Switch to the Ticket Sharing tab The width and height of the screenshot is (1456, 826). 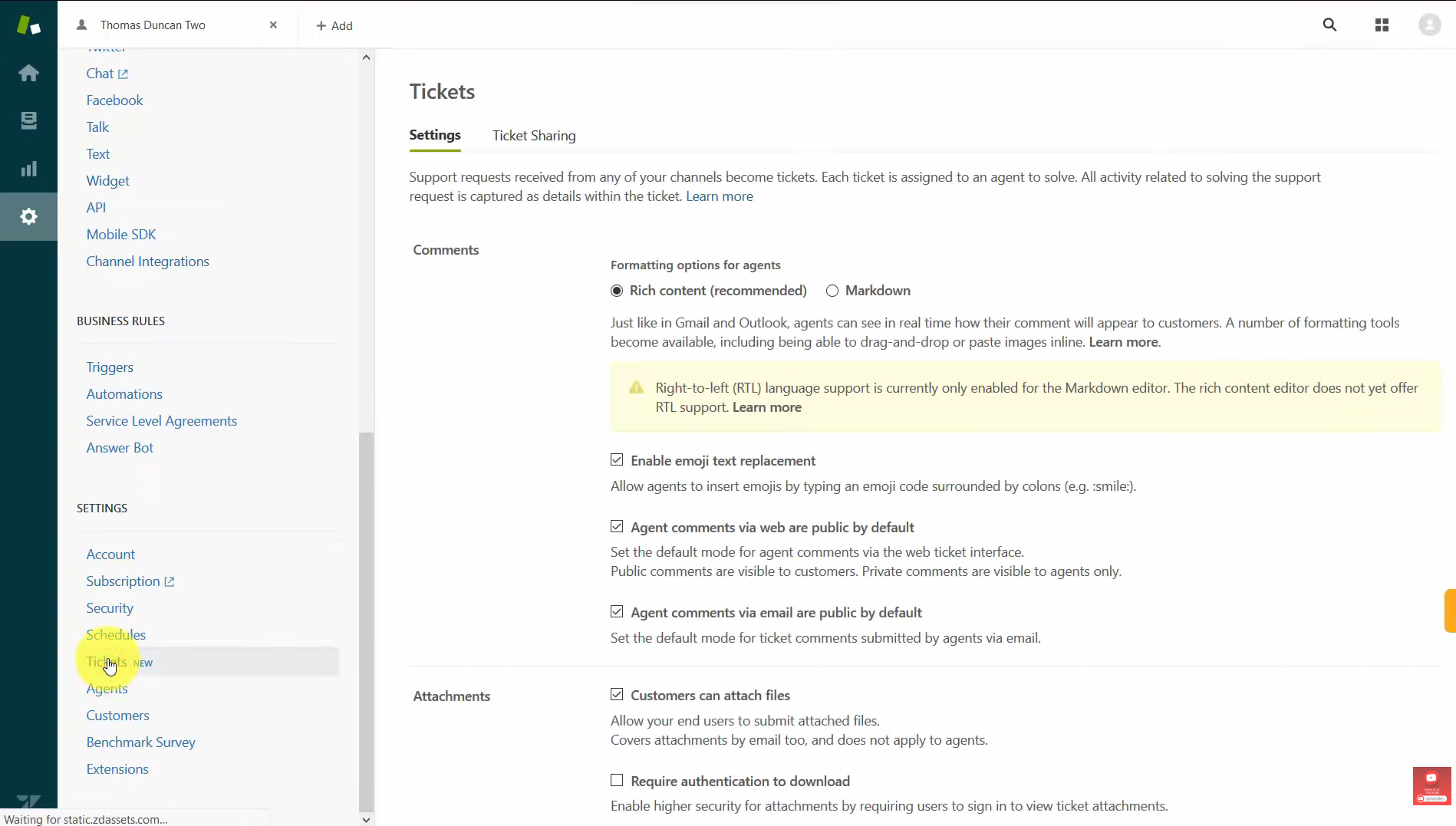(534, 136)
